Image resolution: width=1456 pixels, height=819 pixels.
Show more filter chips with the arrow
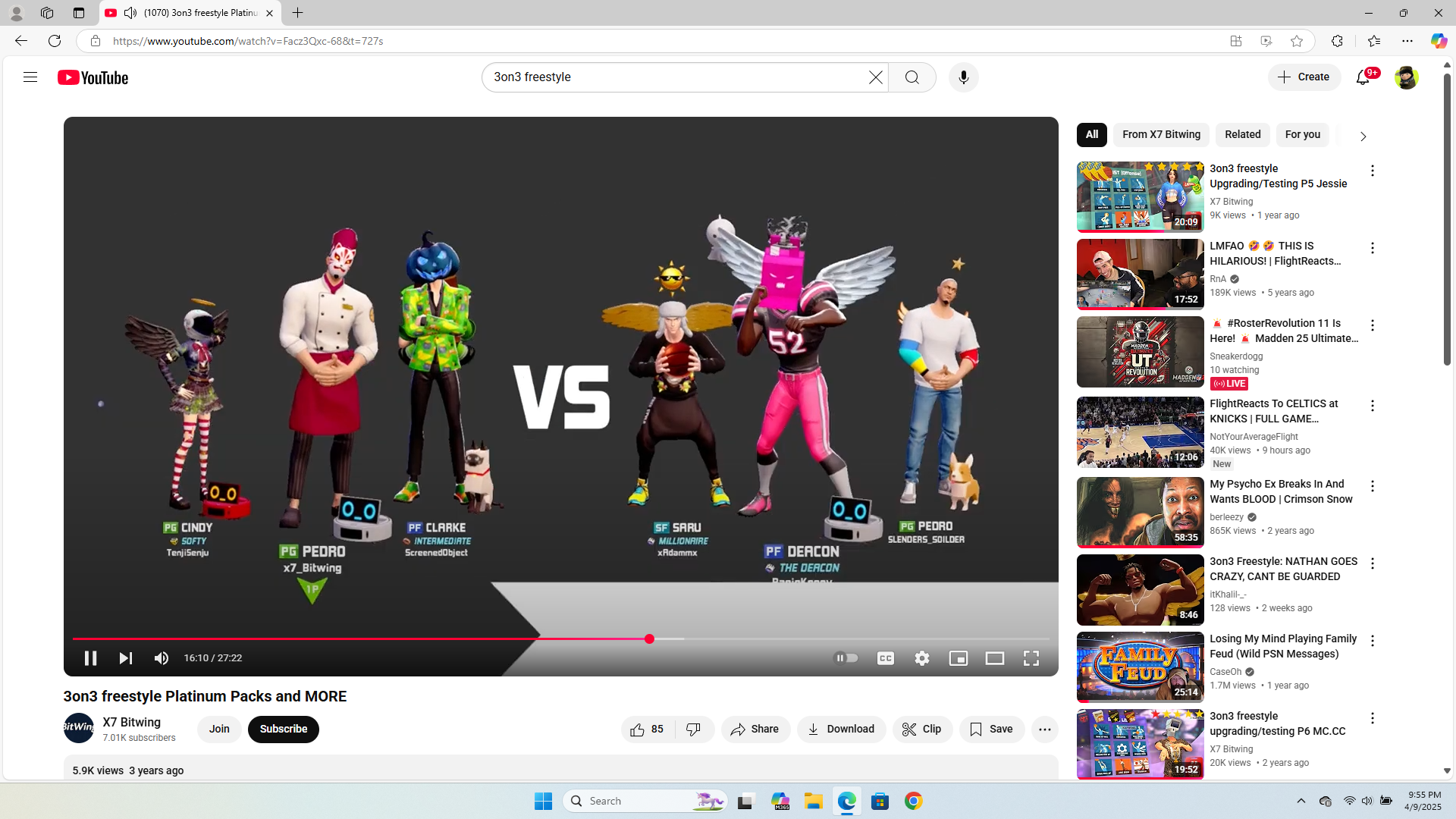point(1363,136)
